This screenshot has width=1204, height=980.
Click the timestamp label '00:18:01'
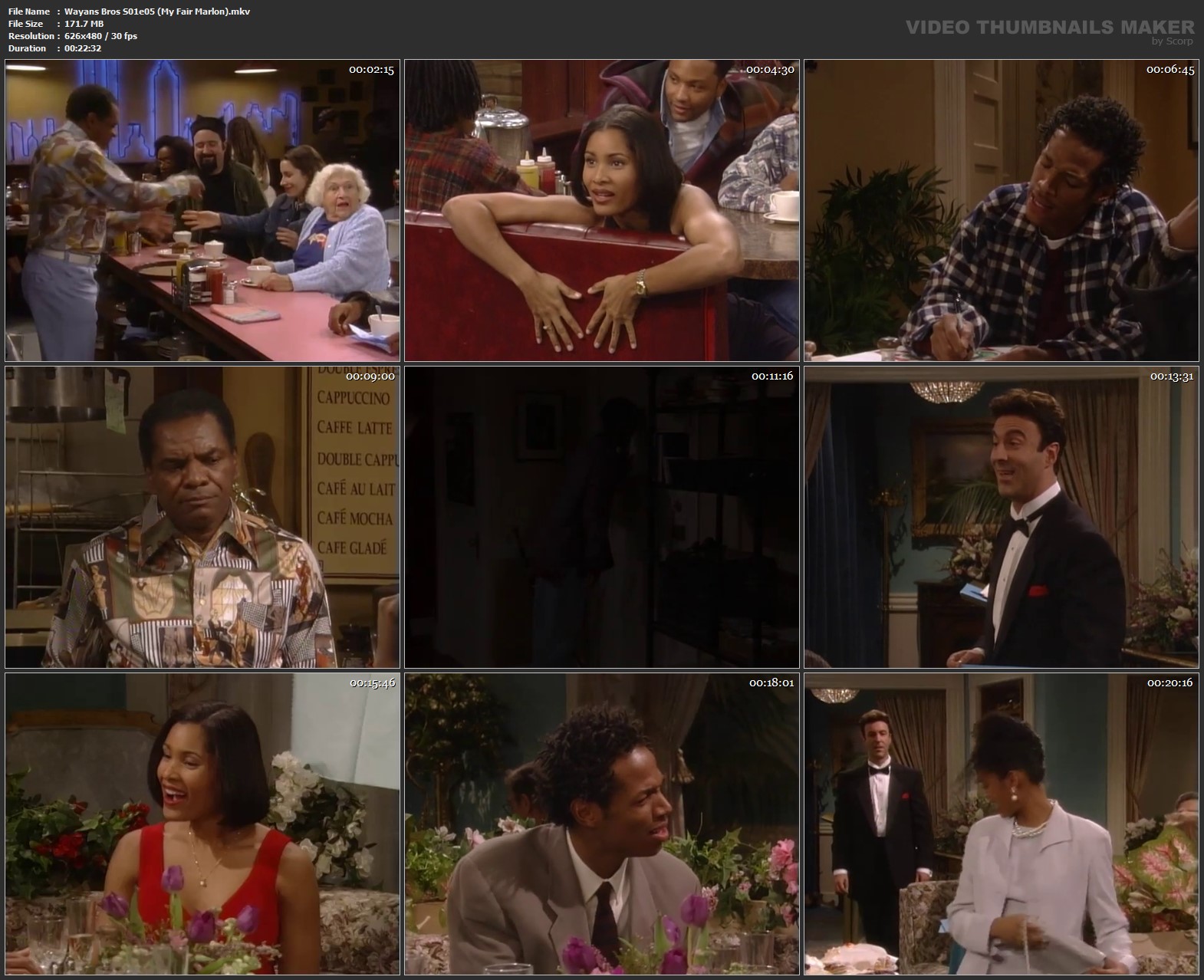[771, 682]
